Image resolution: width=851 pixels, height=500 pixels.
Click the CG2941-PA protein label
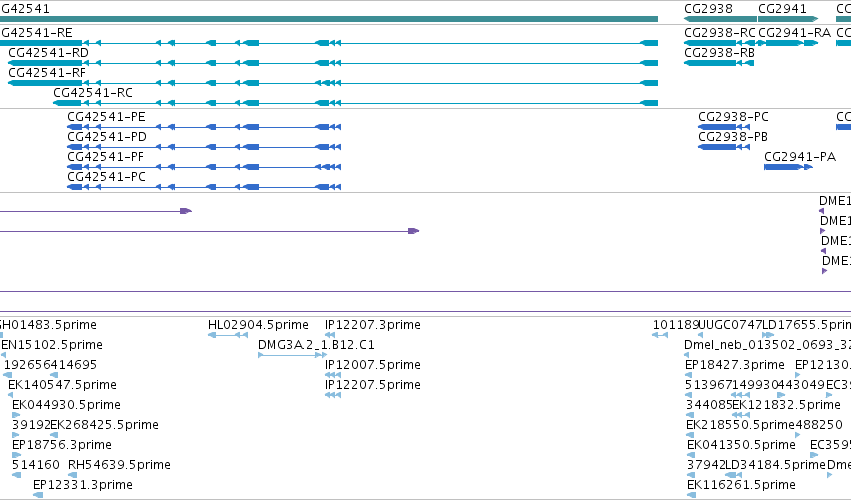(800, 157)
